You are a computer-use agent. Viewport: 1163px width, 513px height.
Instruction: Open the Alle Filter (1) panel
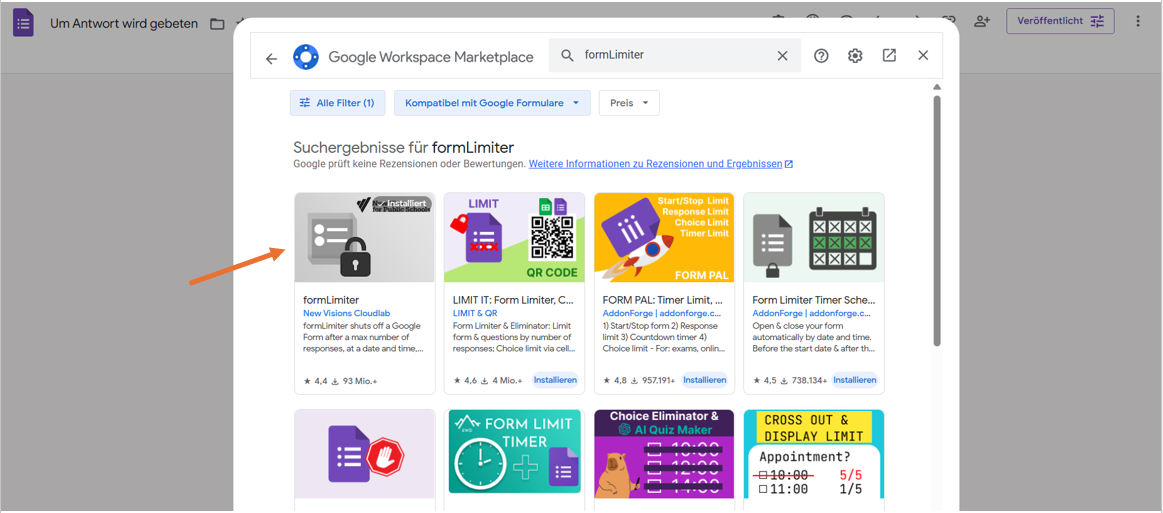click(x=336, y=103)
